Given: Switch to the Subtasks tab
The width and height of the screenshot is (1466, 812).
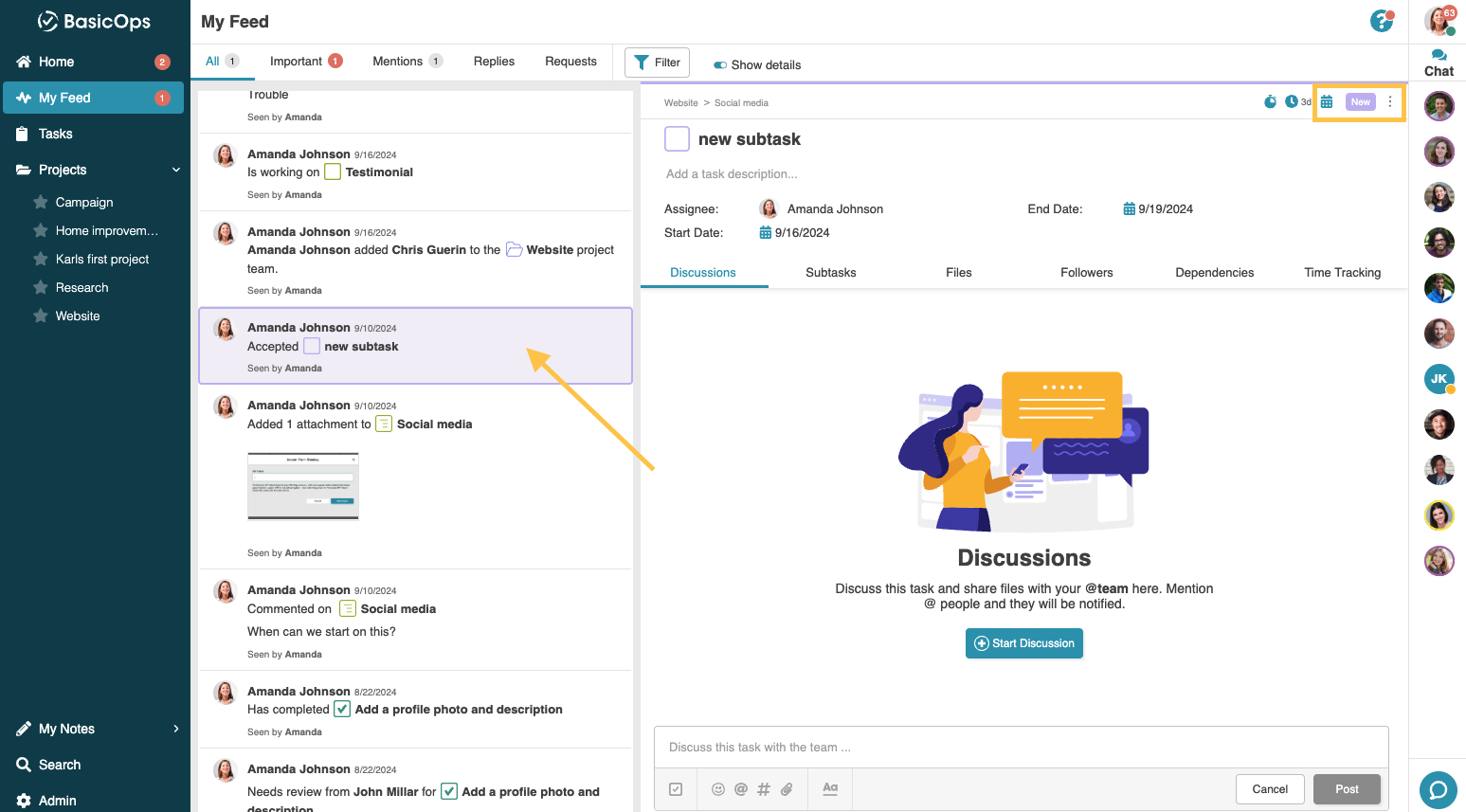Looking at the screenshot, I should pos(830,272).
